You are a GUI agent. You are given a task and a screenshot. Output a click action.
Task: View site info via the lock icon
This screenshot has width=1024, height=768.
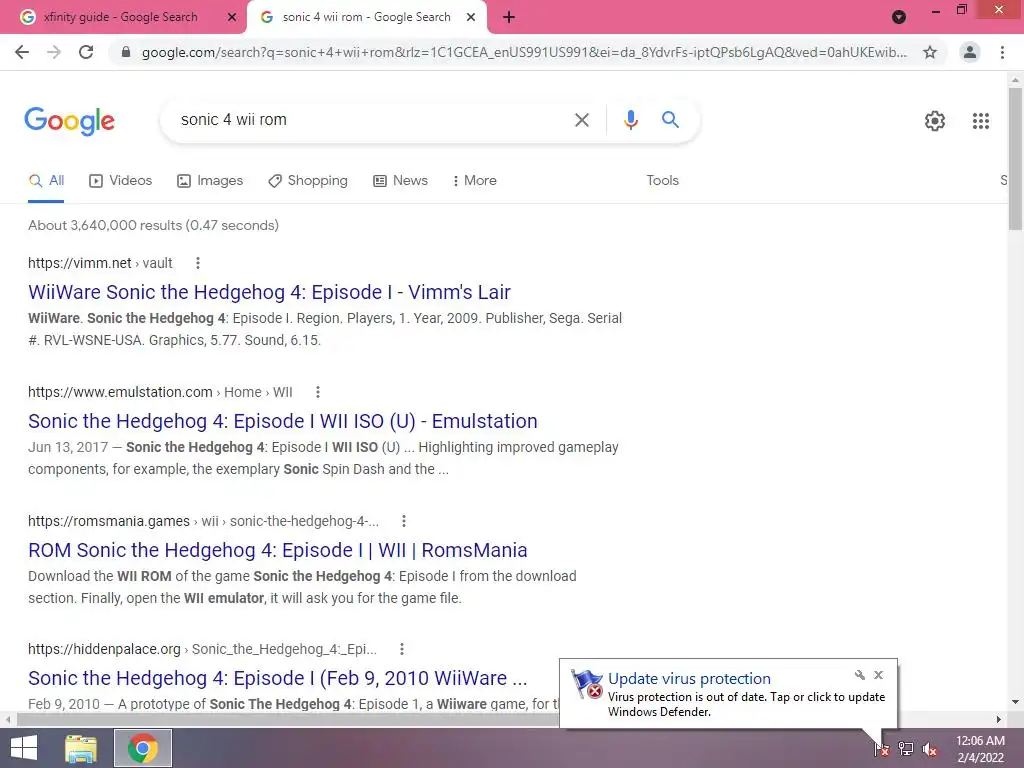click(126, 52)
